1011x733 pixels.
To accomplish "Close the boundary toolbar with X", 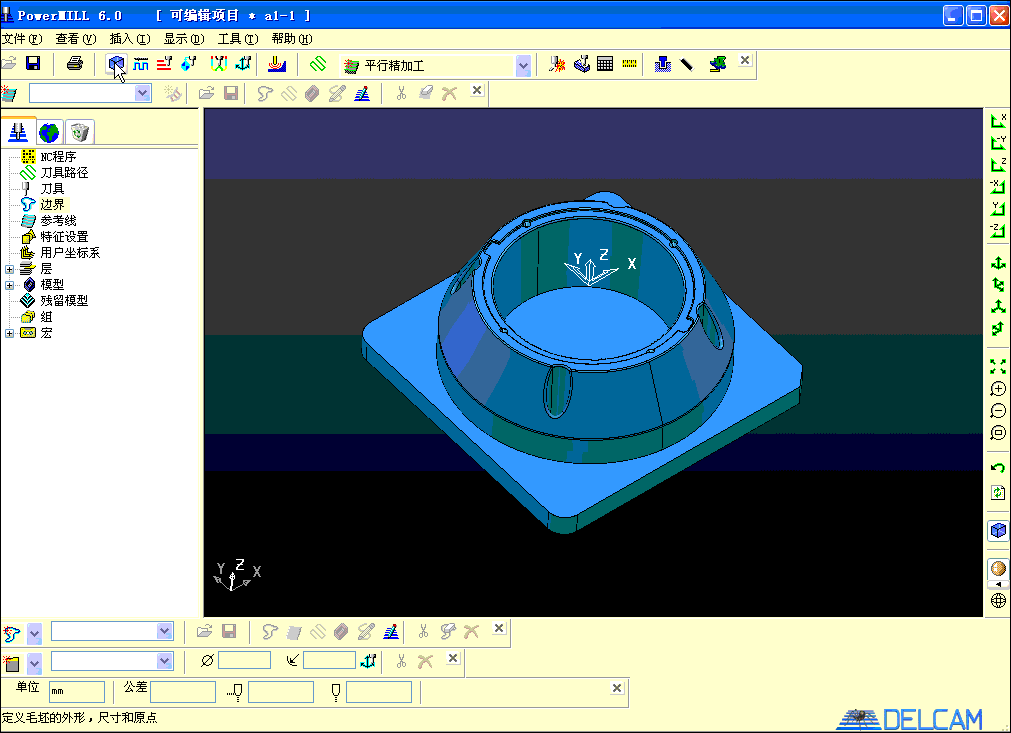I will click(498, 628).
